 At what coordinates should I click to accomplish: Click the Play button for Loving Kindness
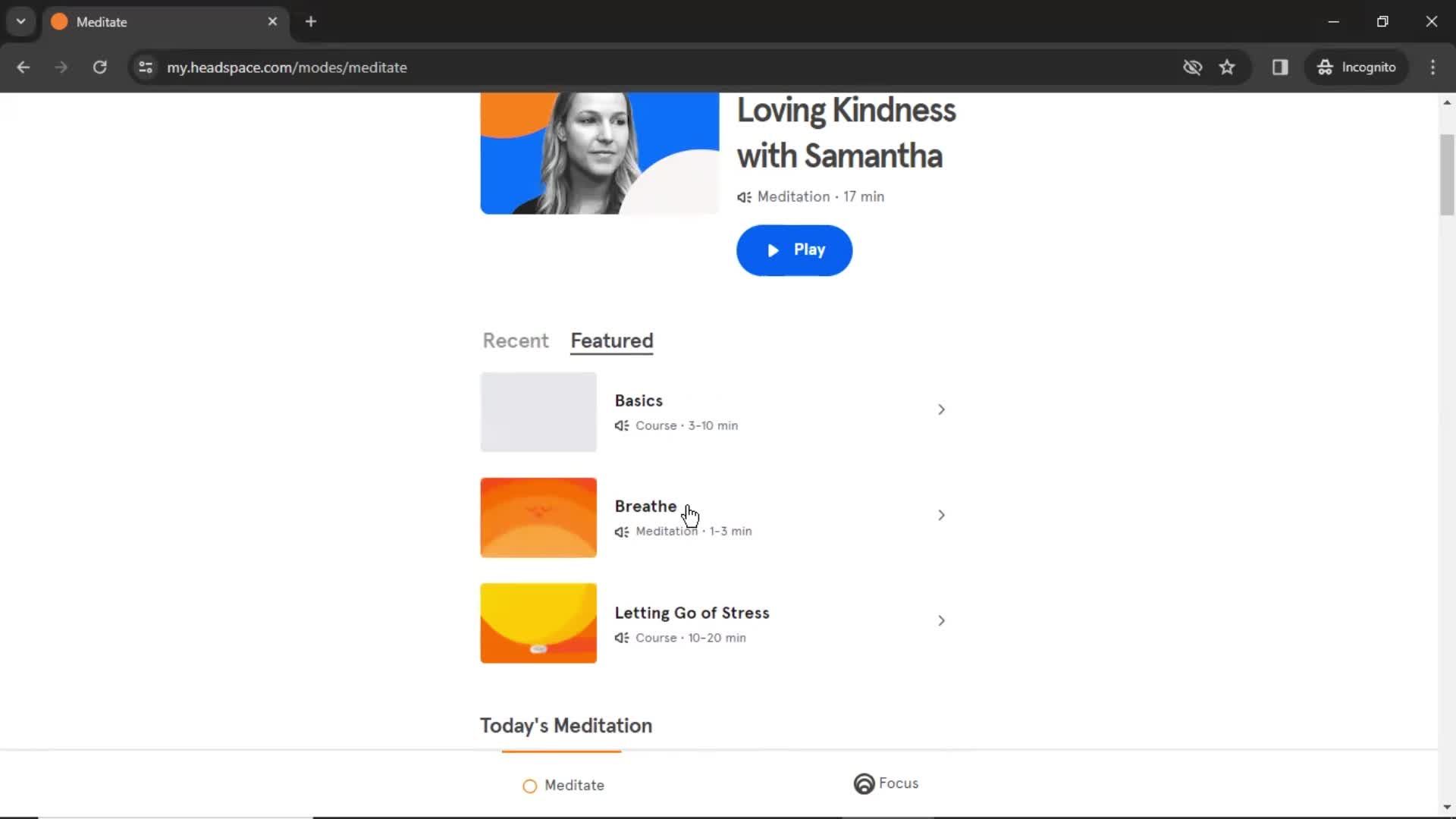[794, 249]
